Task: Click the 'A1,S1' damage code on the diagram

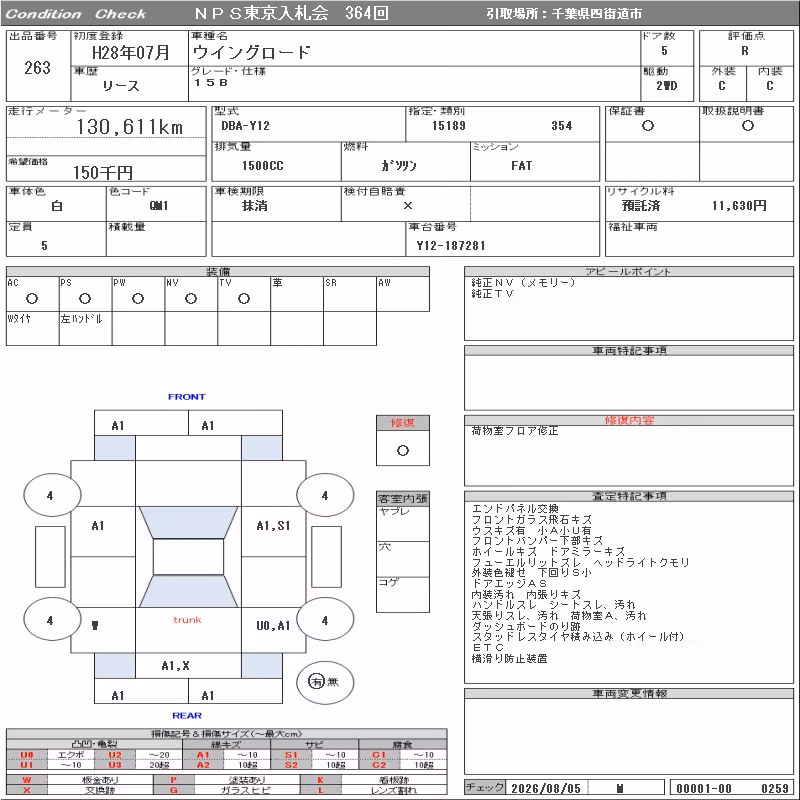Action: 273,526
